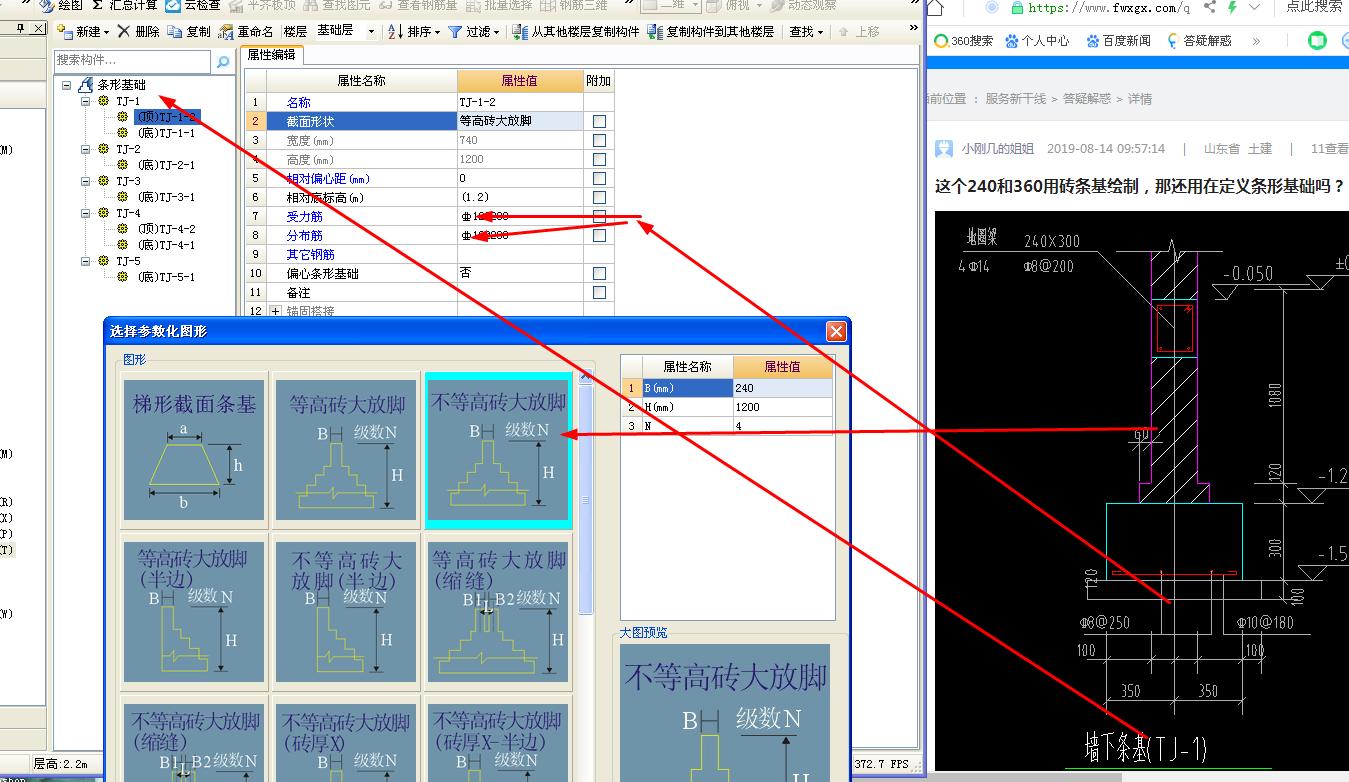Viewport: 1349px width, 782px height.
Task: Run 汇总计算 summary calculation
Action: click(124, 5)
